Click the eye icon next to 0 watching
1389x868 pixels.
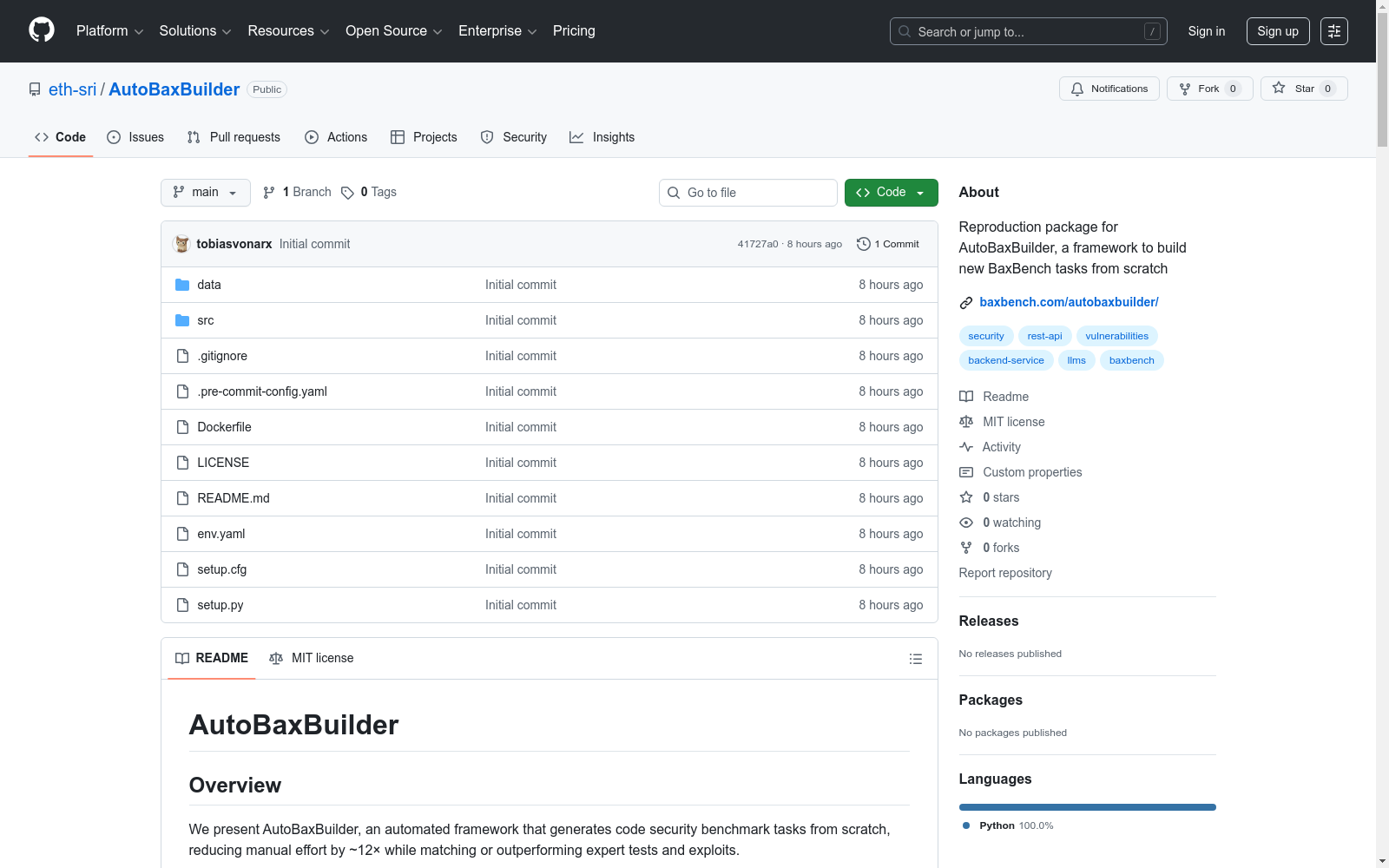[x=966, y=523]
